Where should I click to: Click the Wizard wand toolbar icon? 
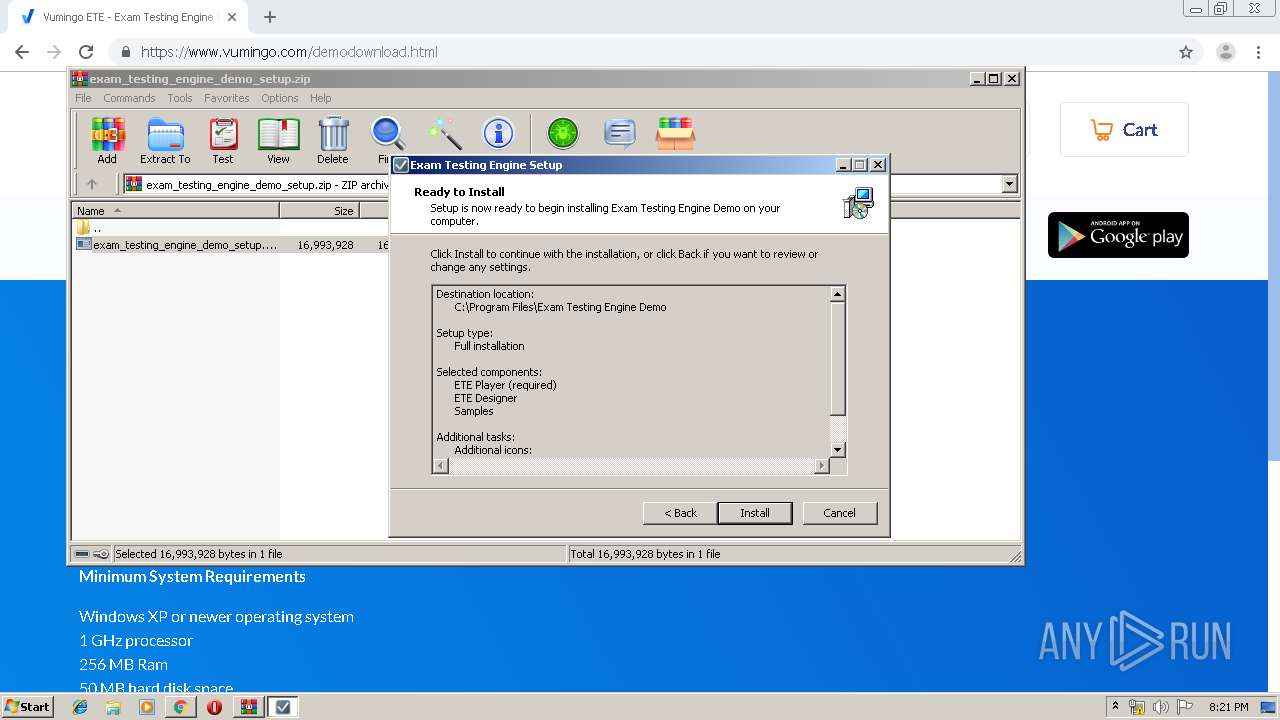pyautogui.click(x=444, y=133)
